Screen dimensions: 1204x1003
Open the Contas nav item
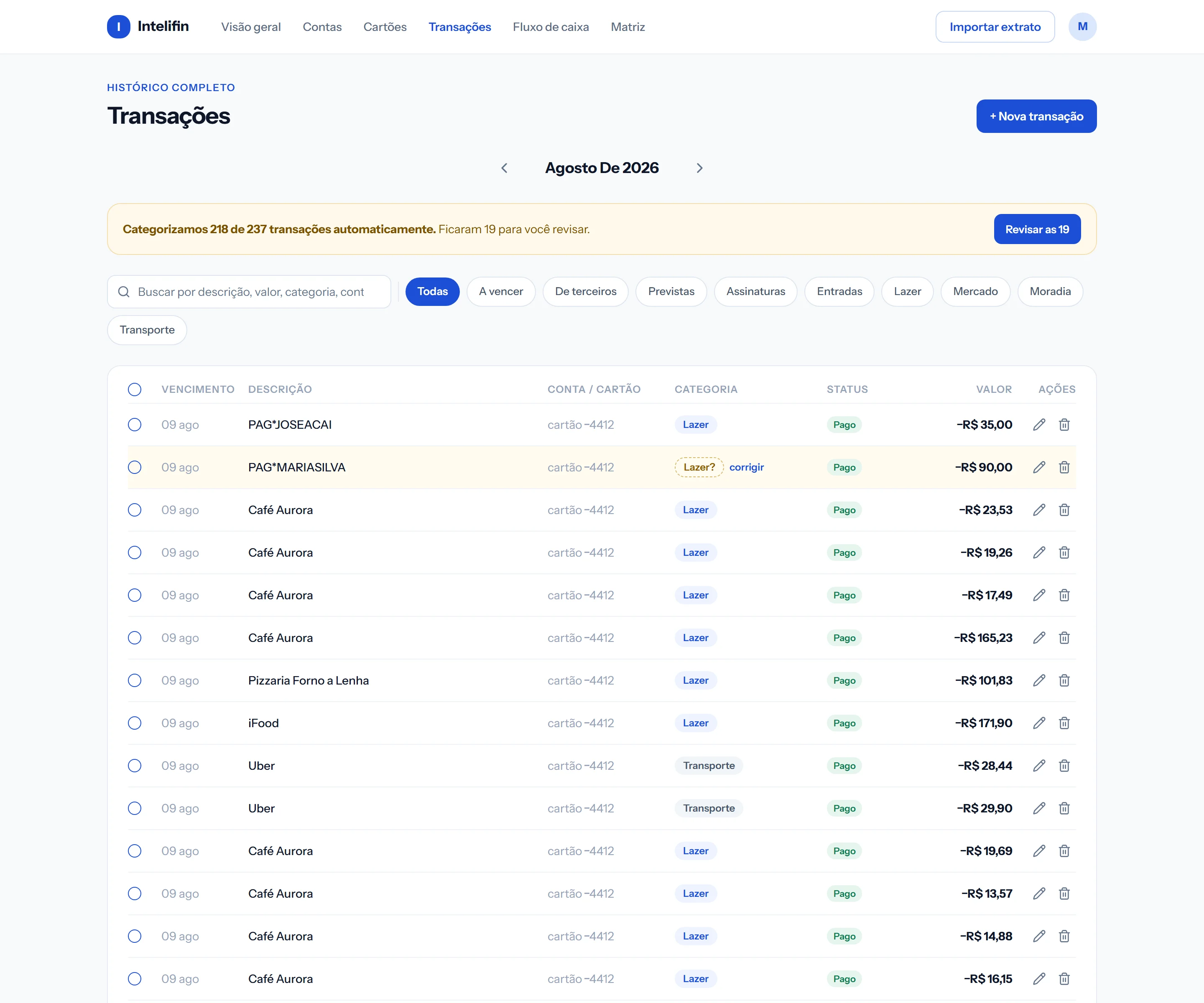(322, 27)
